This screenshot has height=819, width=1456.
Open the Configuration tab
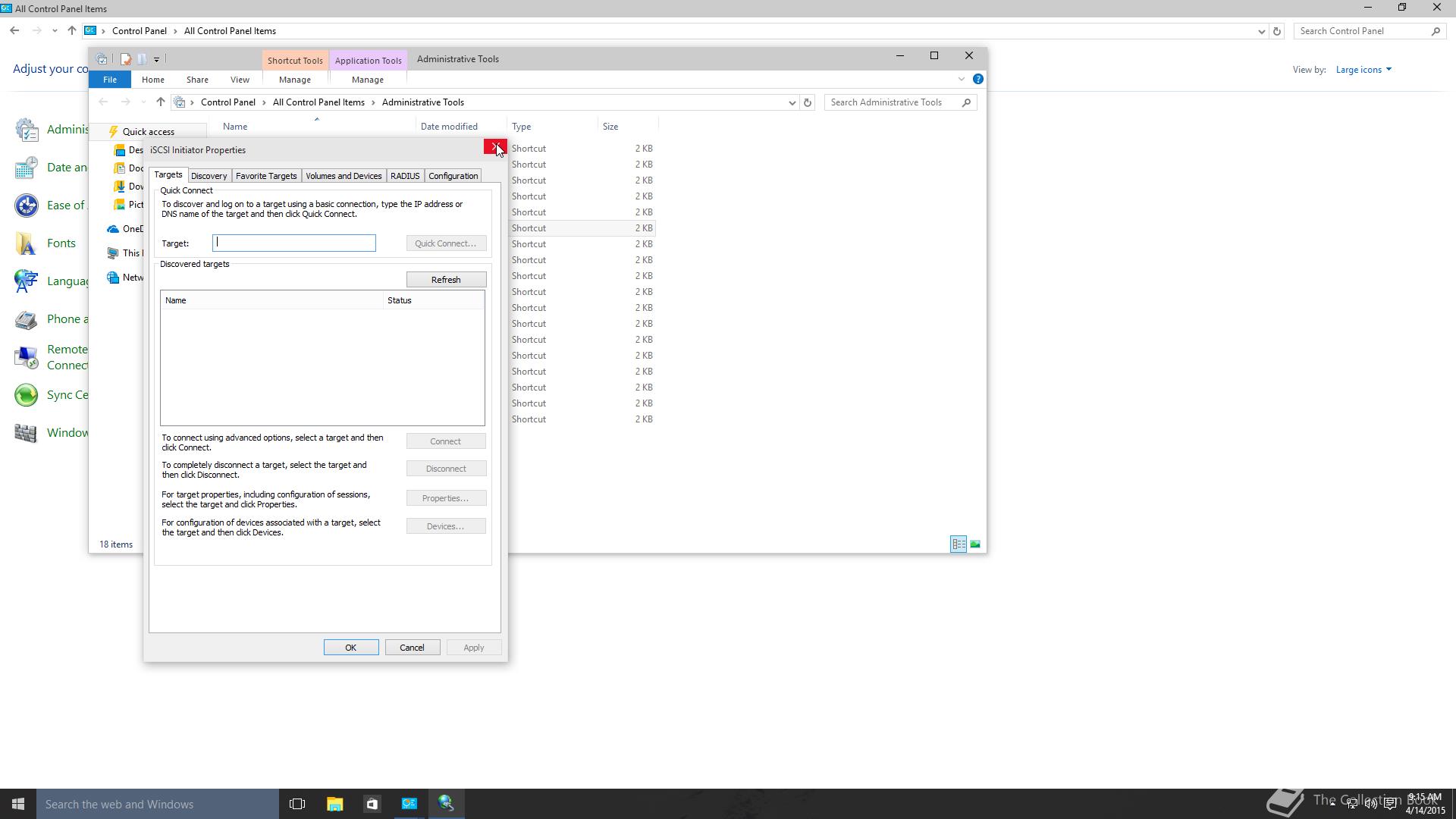point(453,176)
